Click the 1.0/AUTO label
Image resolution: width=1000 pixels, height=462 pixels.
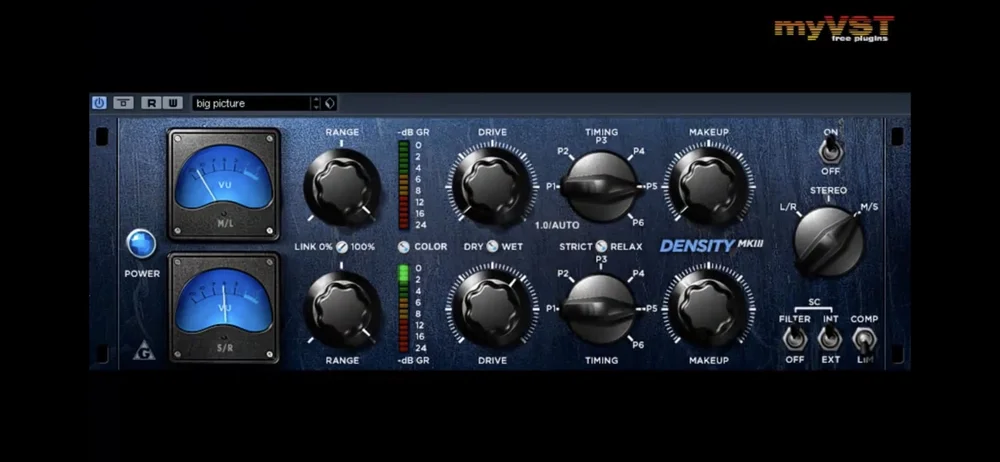click(557, 225)
